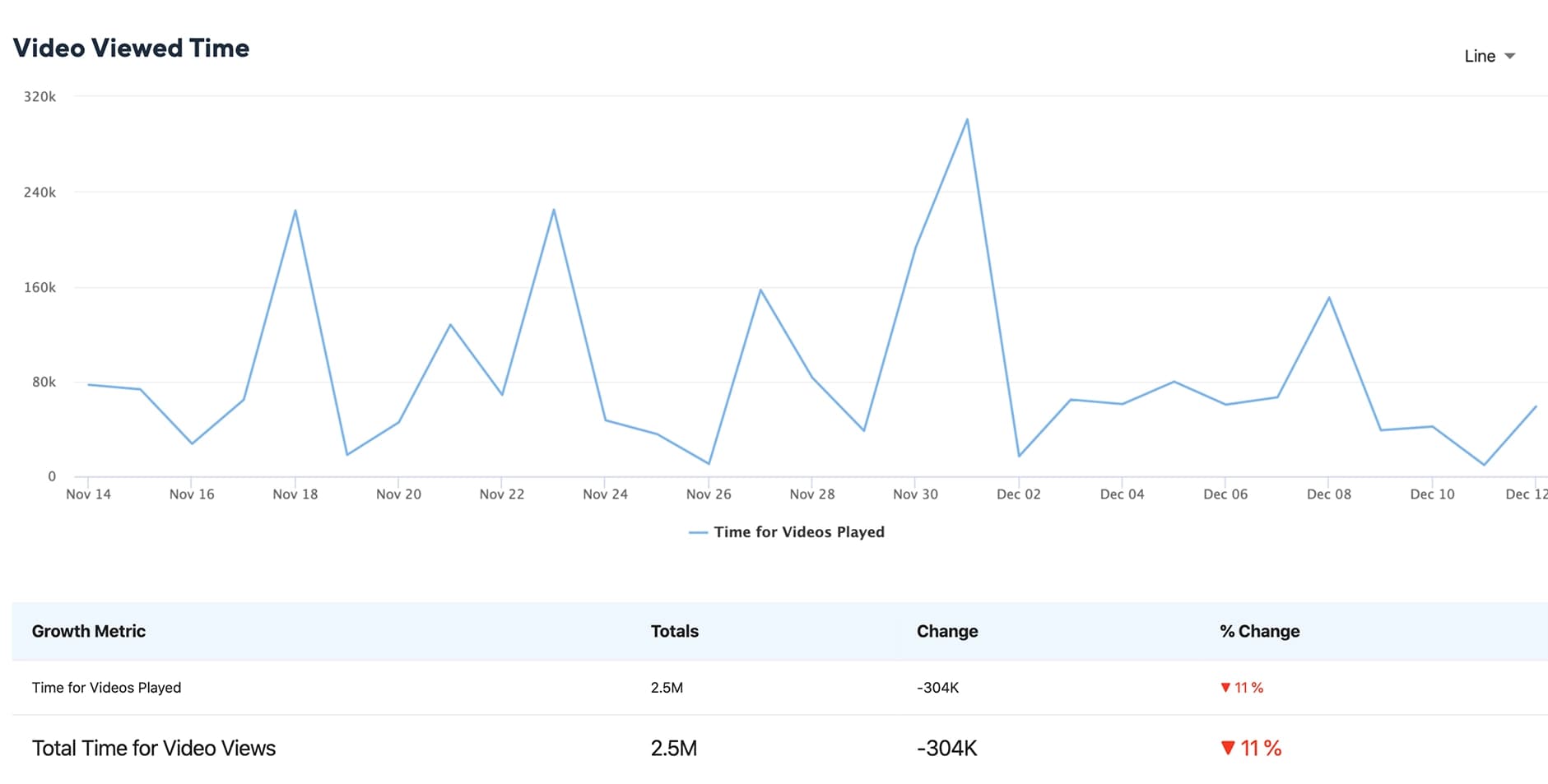Click the Dec 04 axis label

coord(1123,494)
